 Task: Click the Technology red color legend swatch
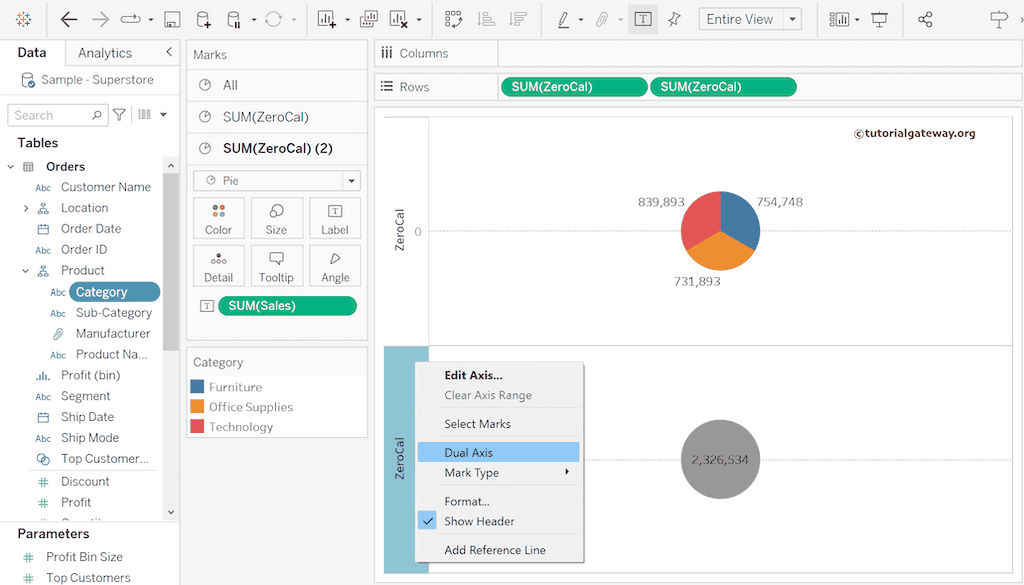click(197, 427)
